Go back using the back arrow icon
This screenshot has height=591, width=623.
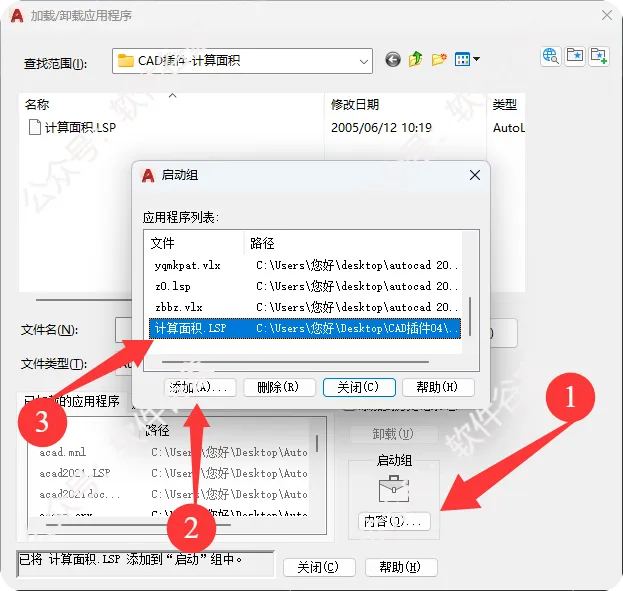[x=393, y=60]
